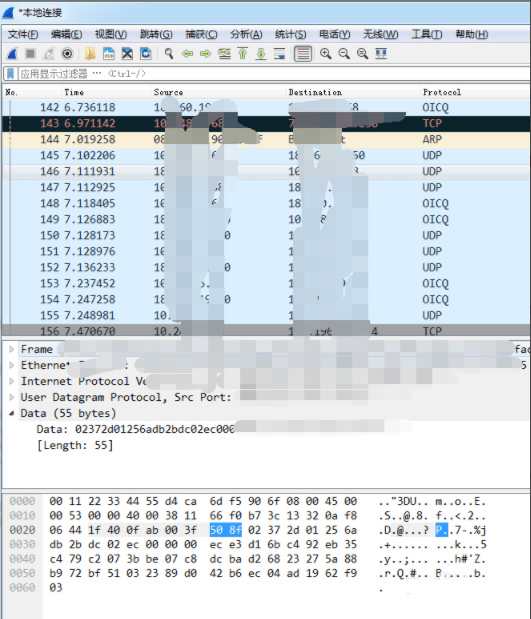Start capture with the shark fin icon
Viewport: 531px width, 619px height.
tap(12, 54)
